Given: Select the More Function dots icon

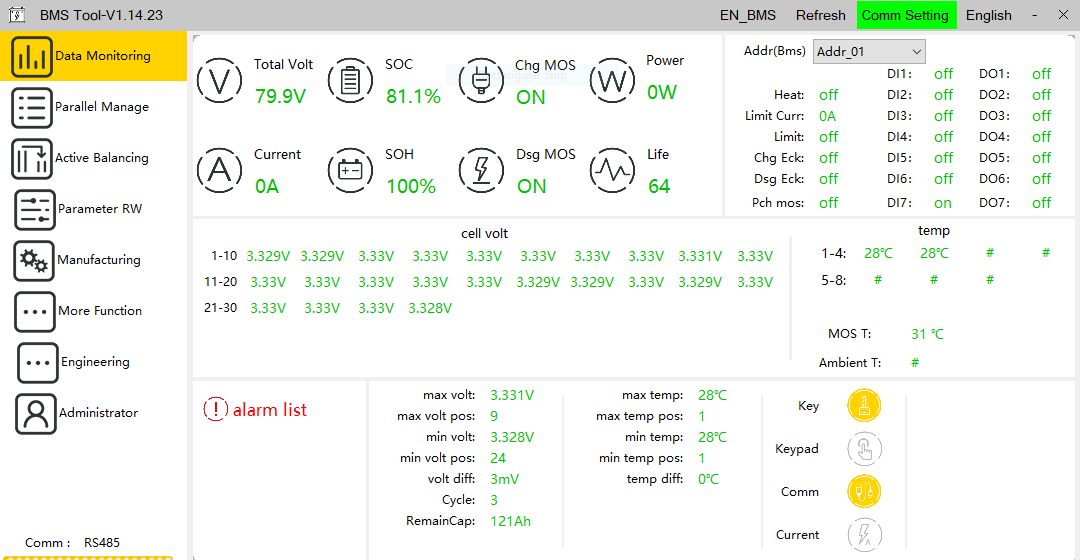Looking at the screenshot, I should pyautogui.click(x=34, y=311).
